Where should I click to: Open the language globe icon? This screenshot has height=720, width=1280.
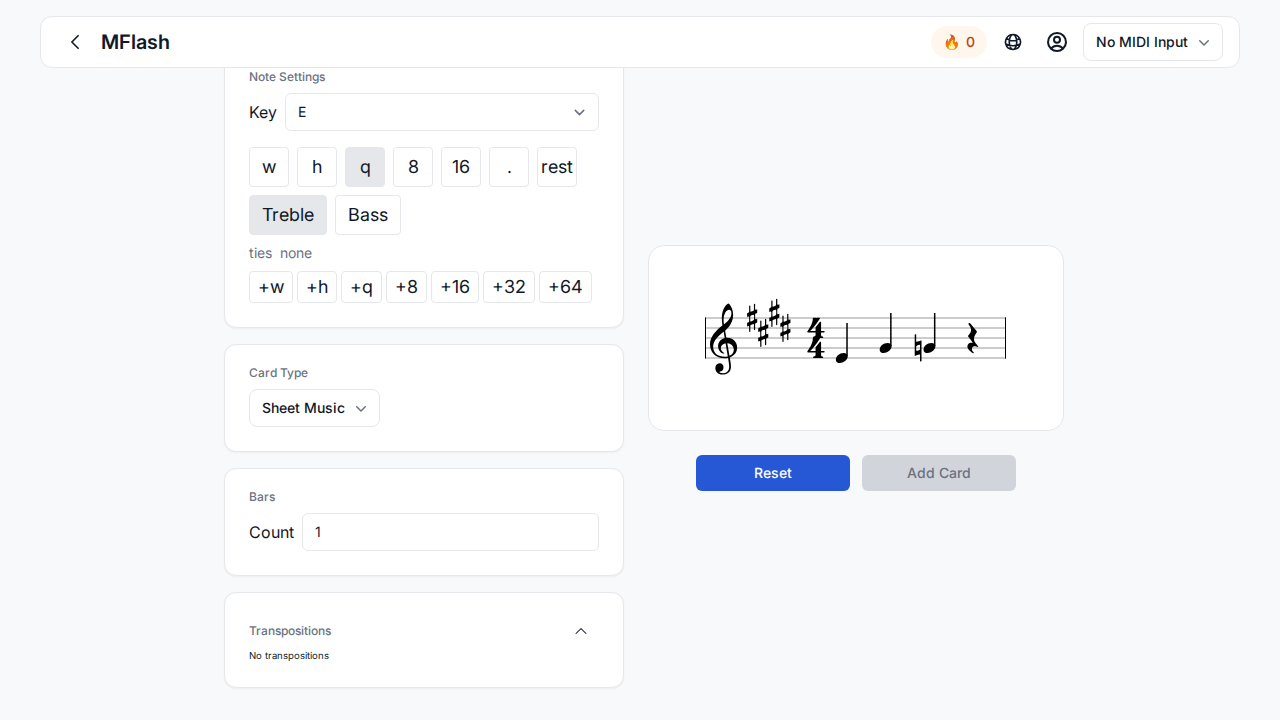coord(1013,42)
